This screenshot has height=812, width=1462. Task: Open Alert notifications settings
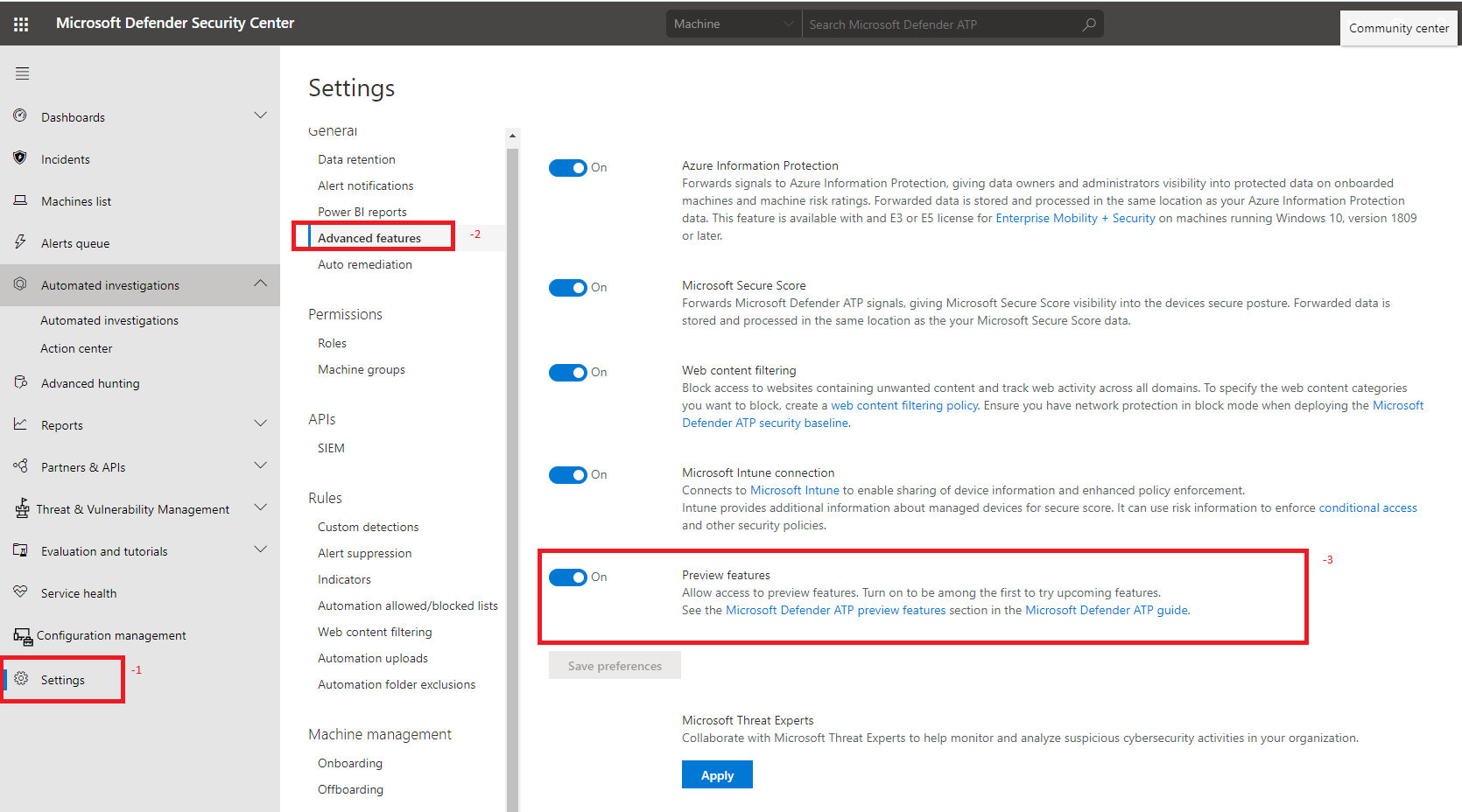point(365,185)
